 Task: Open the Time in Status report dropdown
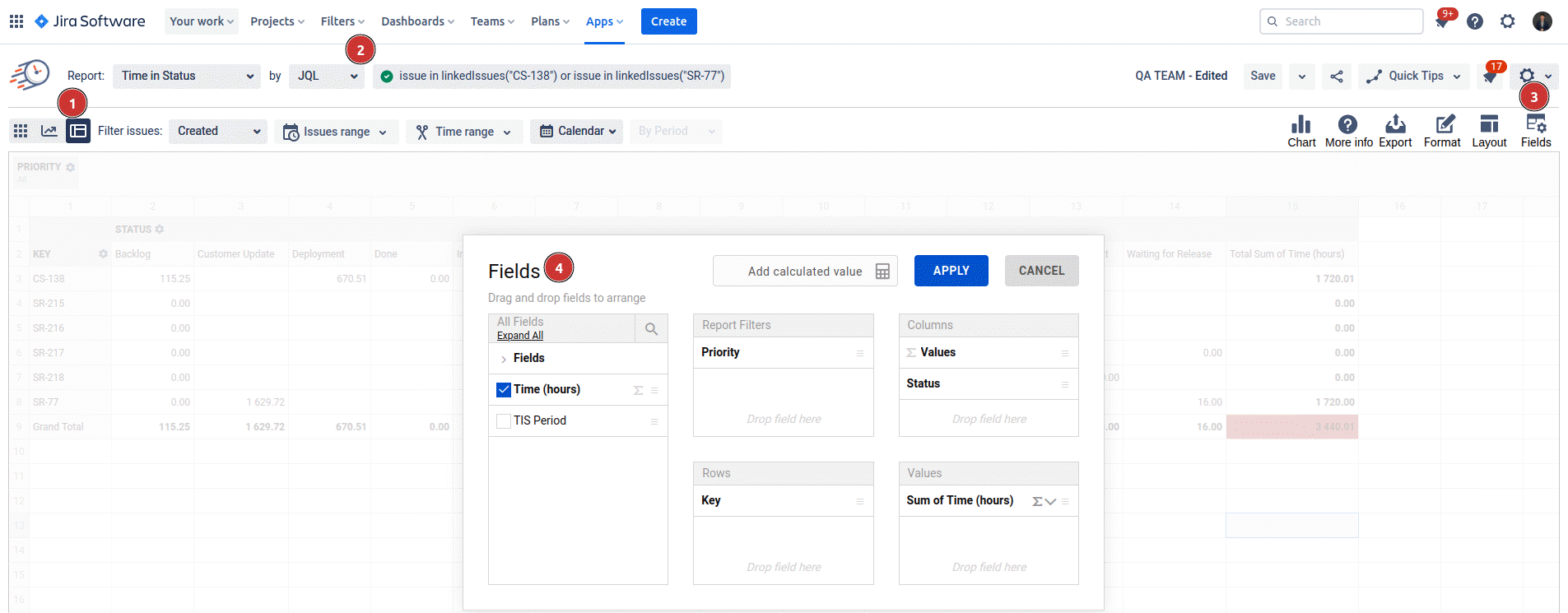[x=187, y=77]
